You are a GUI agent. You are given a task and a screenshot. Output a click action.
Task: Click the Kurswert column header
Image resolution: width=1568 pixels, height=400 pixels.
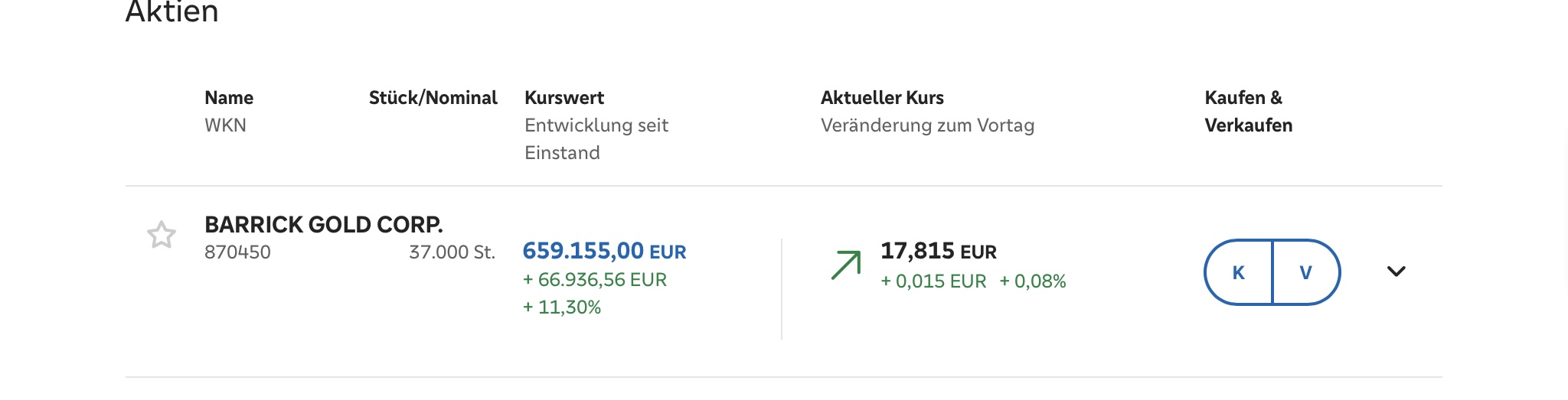563,98
